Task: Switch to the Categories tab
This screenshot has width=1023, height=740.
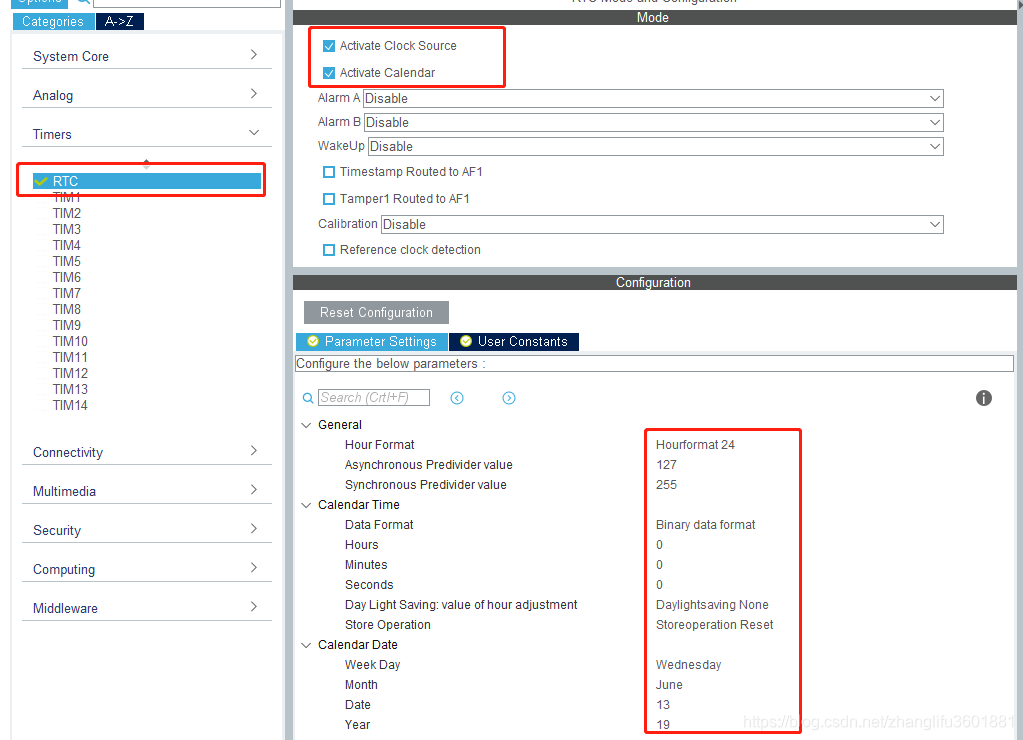Action: pyautogui.click(x=53, y=22)
